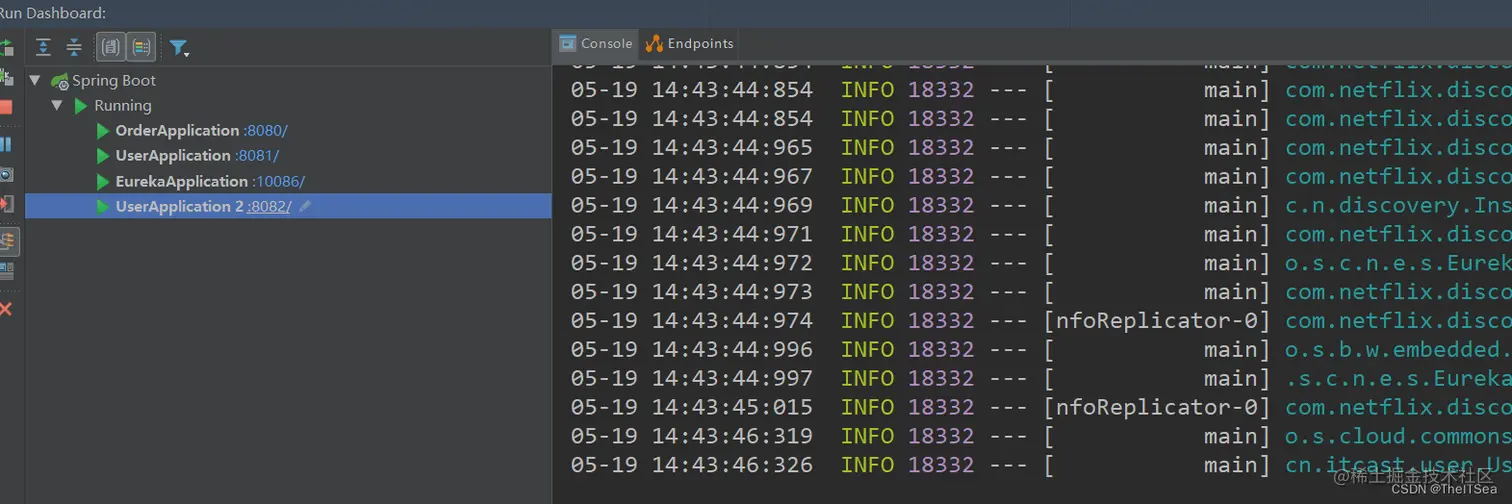This screenshot has height=504, width=1512.
Task: Select UserApplication on port 8081
Action: pyautogui.click(x=173, y=155)
